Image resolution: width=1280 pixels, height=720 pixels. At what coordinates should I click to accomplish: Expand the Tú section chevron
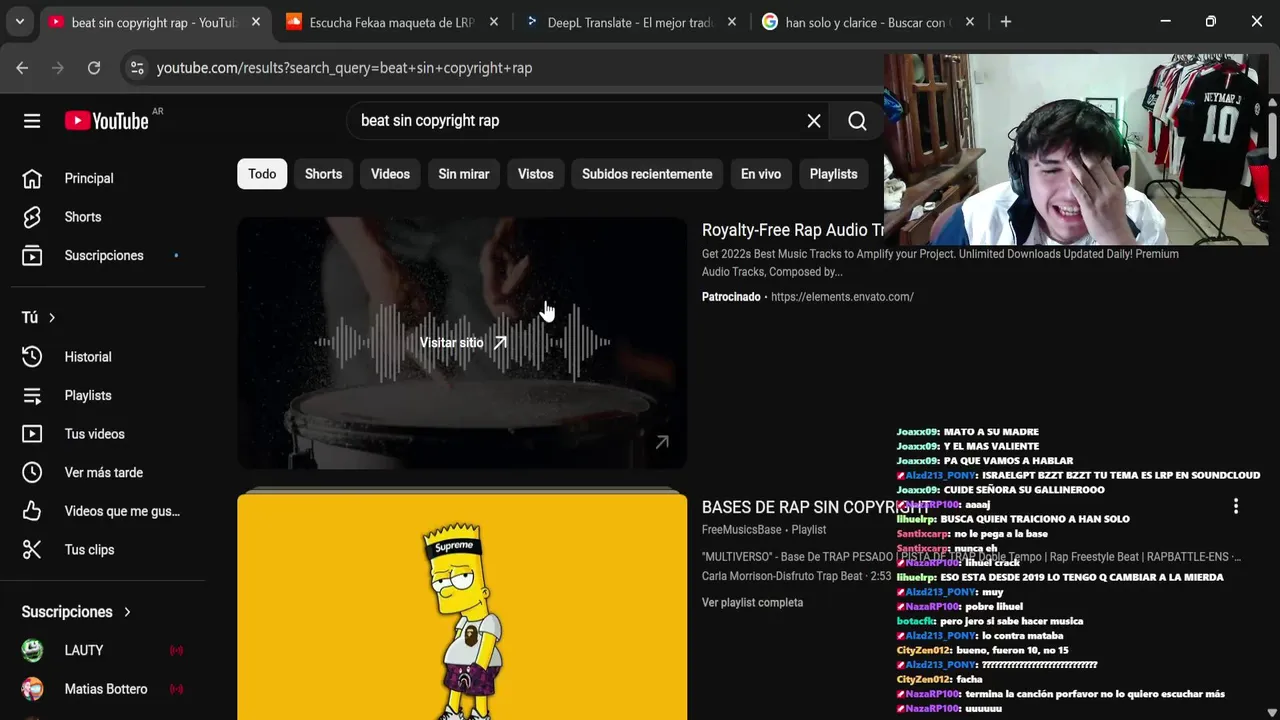click(52, 318)
